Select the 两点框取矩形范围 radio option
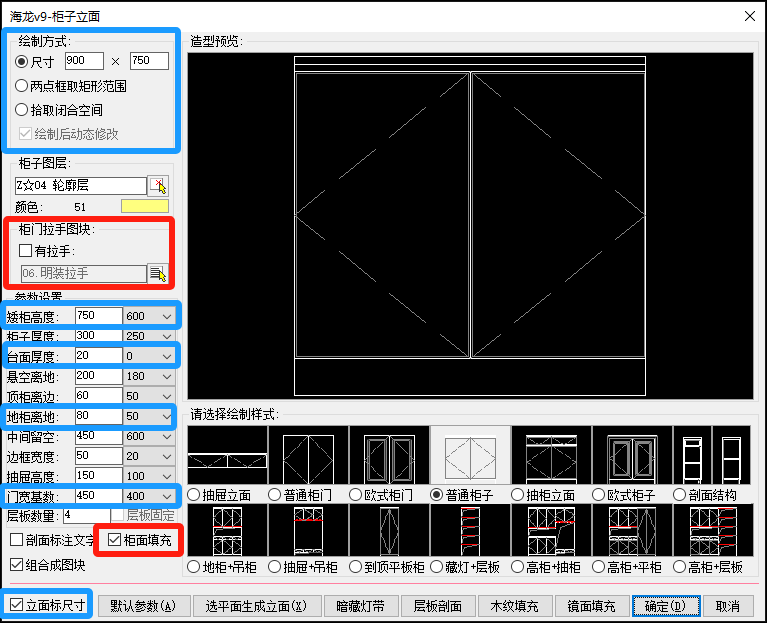The width and height of the screenshot is (767, 623). click(x=22, y=86)
